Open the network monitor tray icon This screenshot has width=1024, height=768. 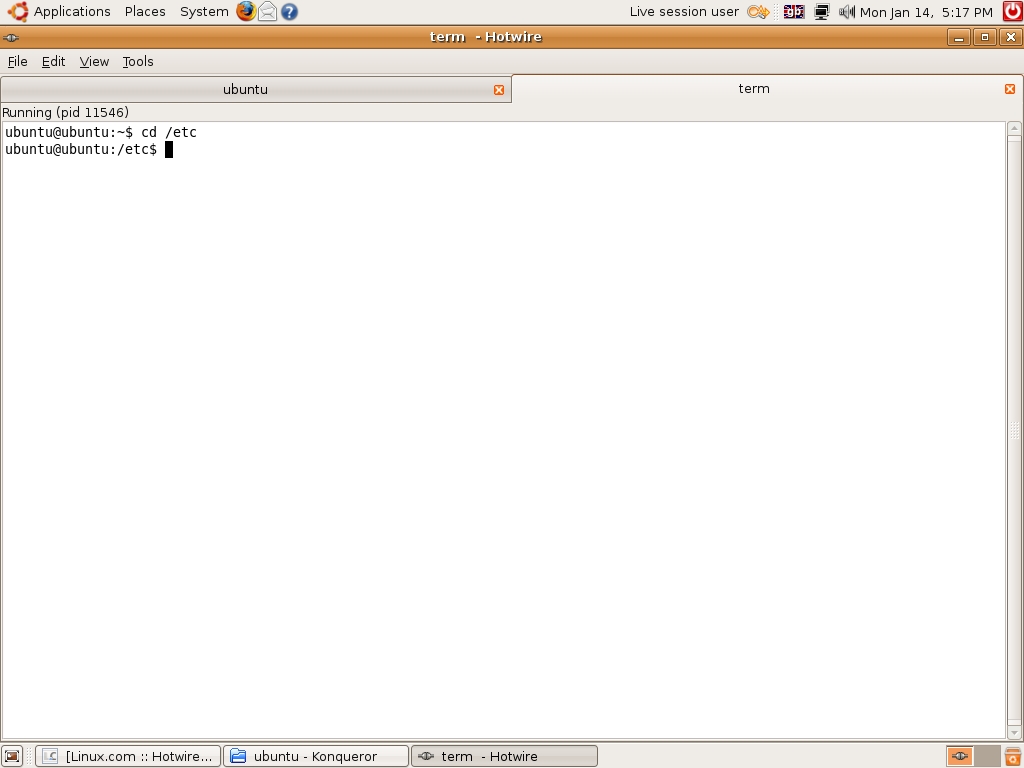822,12
